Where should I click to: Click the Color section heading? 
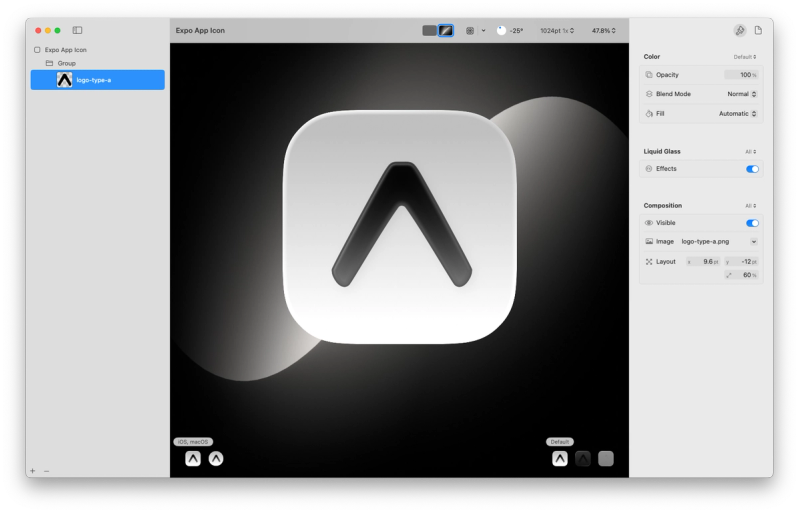pos(652,57)
